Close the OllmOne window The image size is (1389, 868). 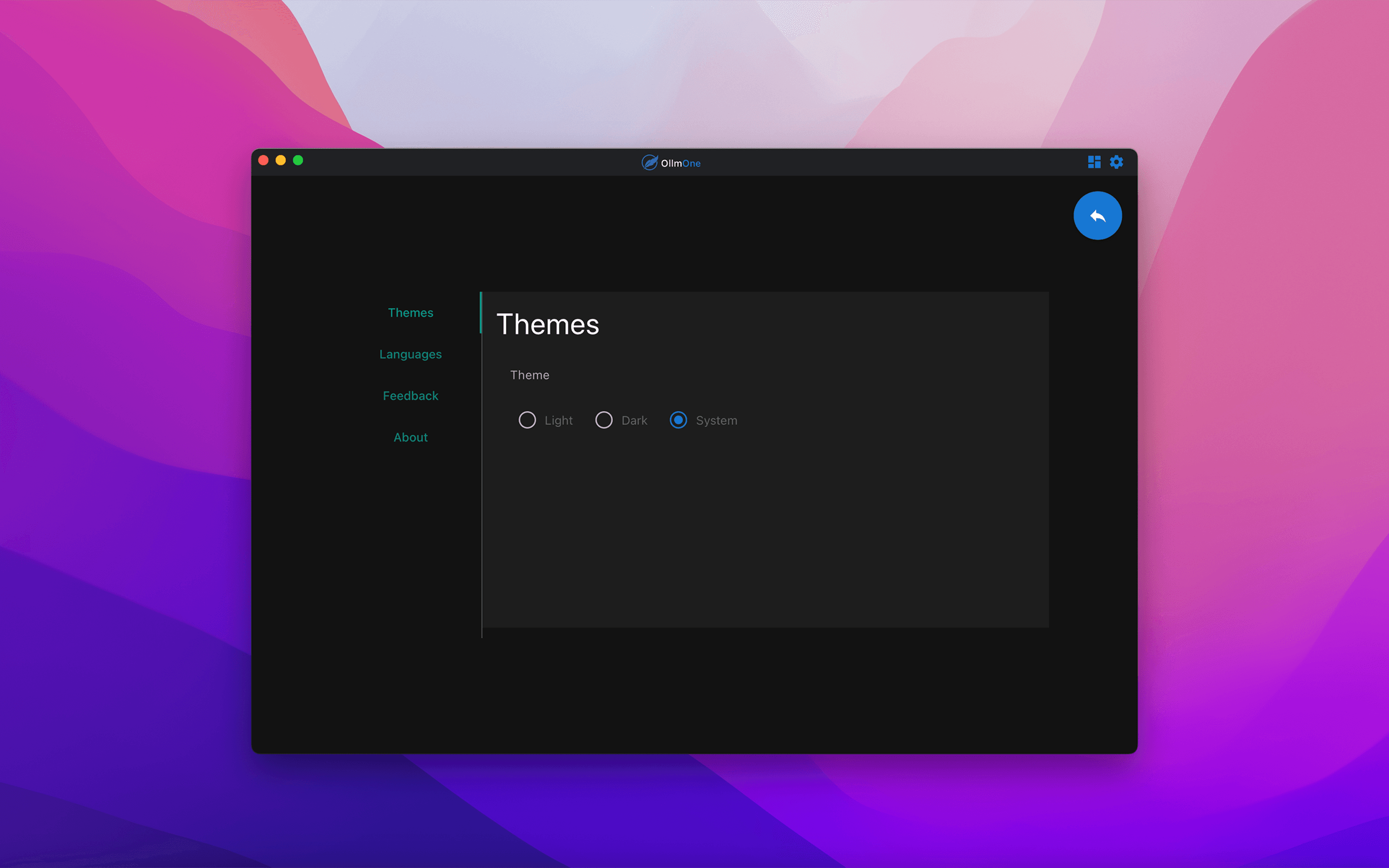click(263, 160)
